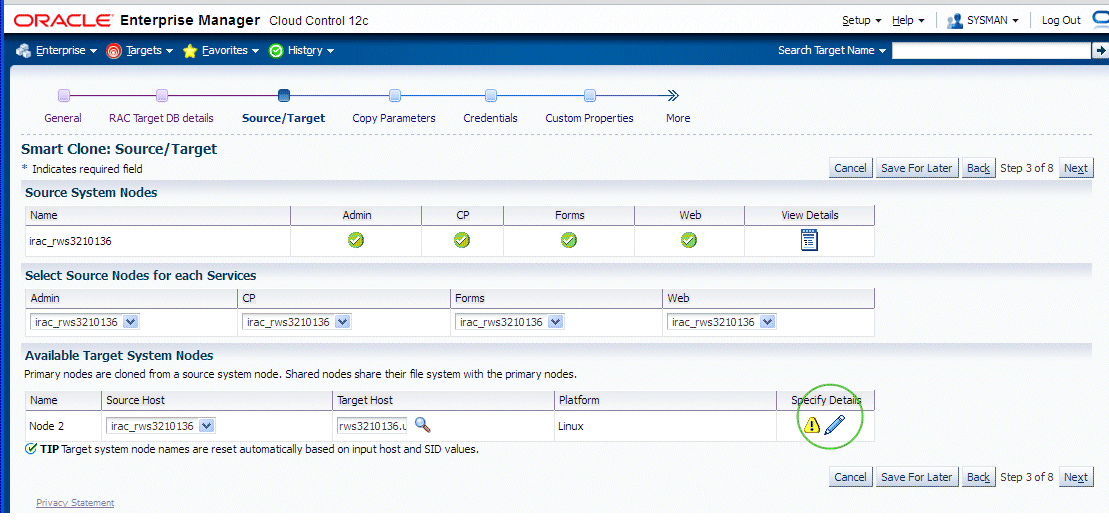Go to Credentials step label
The image size is (1109, 525).
click(x=490, y=118)
